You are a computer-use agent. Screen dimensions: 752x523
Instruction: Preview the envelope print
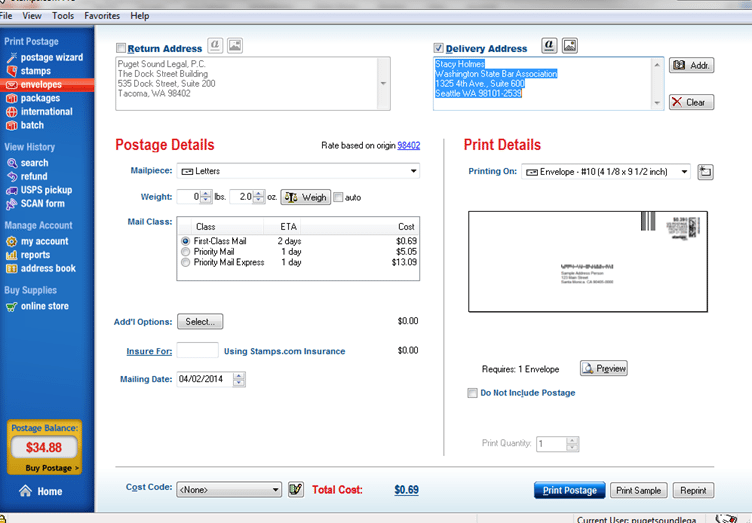coord(604,368)
